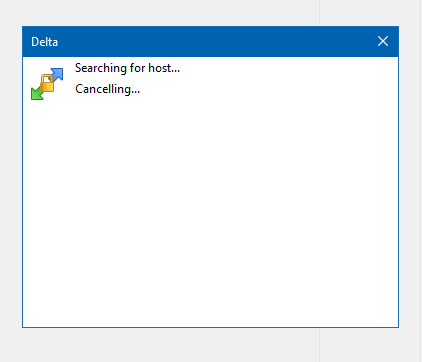Click the vertical panel divider above the dialog
Image resolution: width=422 pixels, height=362 pixels.
coord(319,13)
